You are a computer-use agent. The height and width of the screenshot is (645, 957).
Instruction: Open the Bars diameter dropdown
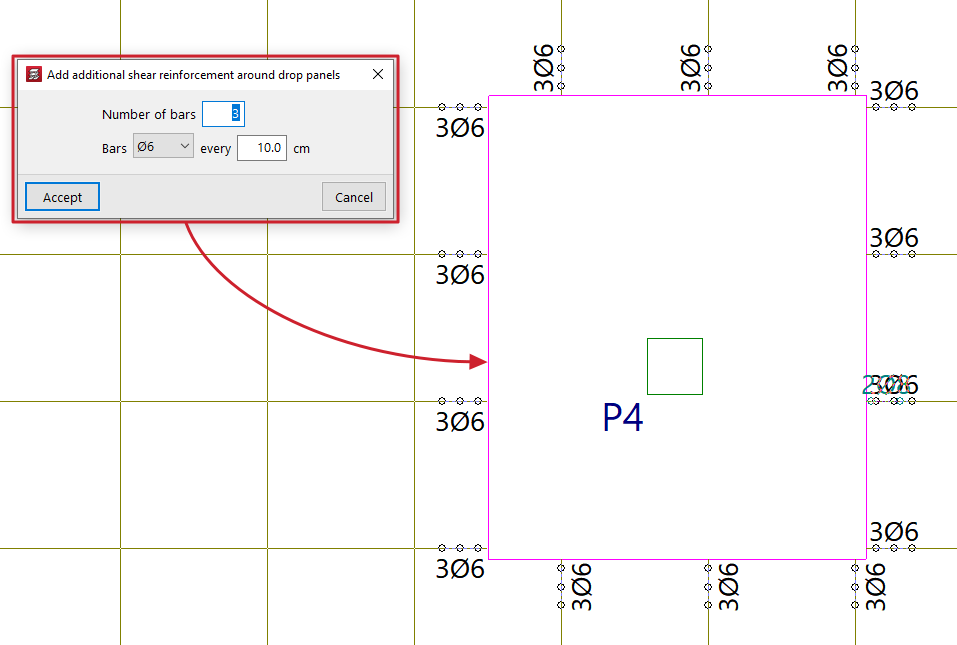pyautogui.click(x=164, y=146)
